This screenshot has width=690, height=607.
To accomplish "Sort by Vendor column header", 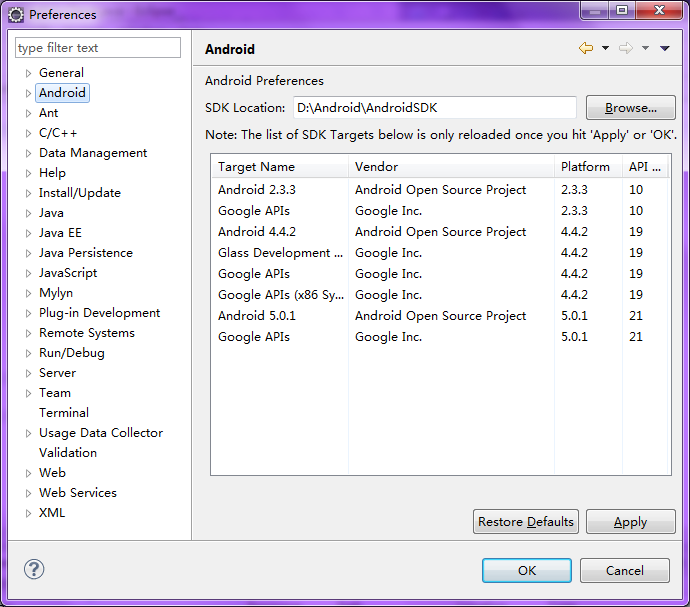I will point(451,167).
